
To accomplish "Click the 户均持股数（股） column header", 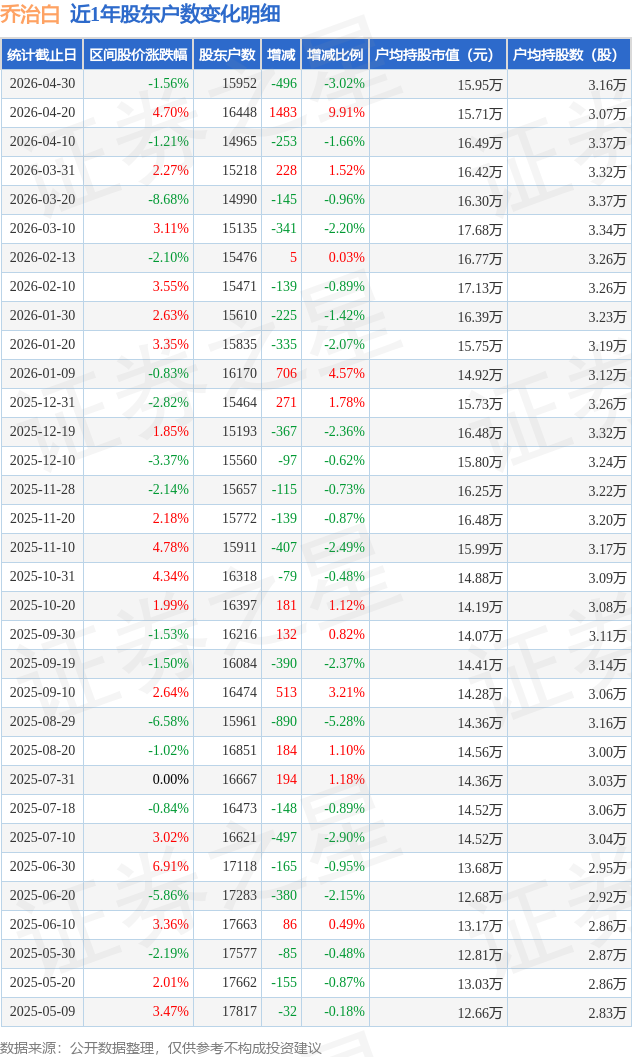I will (x=569, y=55).
